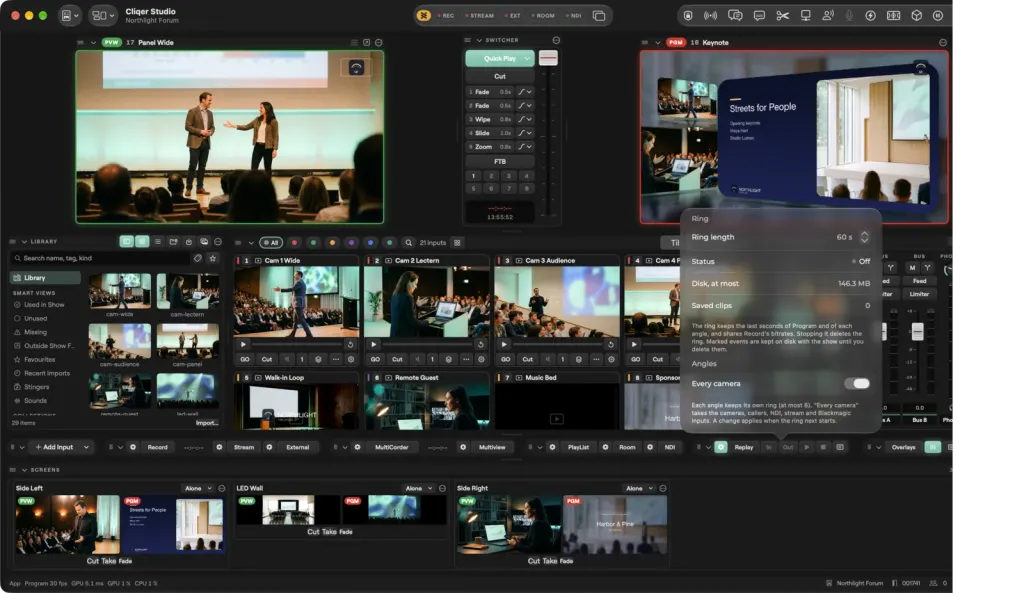
Task: Click the grid layout icon beside 21 inputs
Action: (457, 243)
